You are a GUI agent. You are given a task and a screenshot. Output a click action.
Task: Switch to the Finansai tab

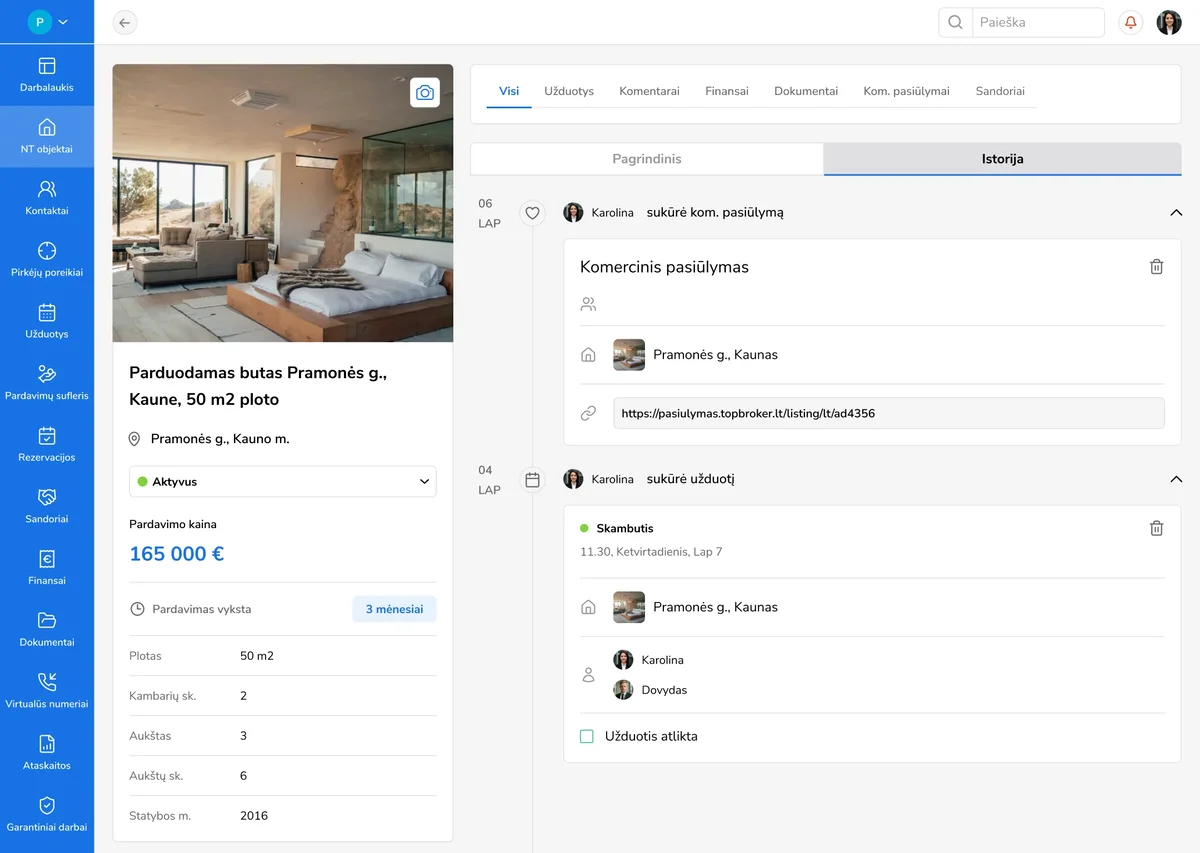[726, 91]
